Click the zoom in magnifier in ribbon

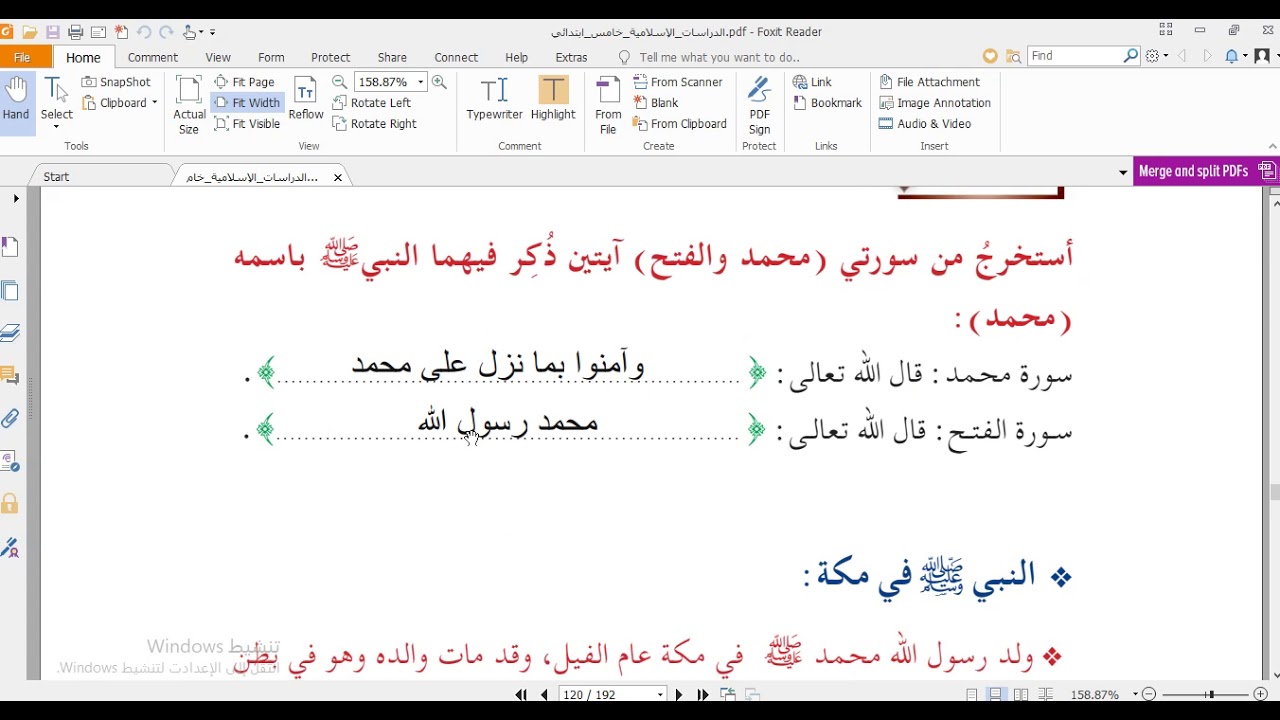pyautogui.click(x=439, y=82)
